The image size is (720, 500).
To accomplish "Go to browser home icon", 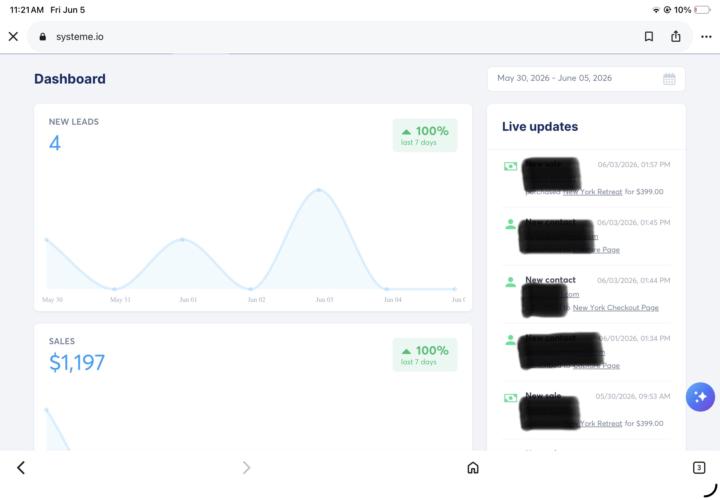I will [x=472, y=467].
